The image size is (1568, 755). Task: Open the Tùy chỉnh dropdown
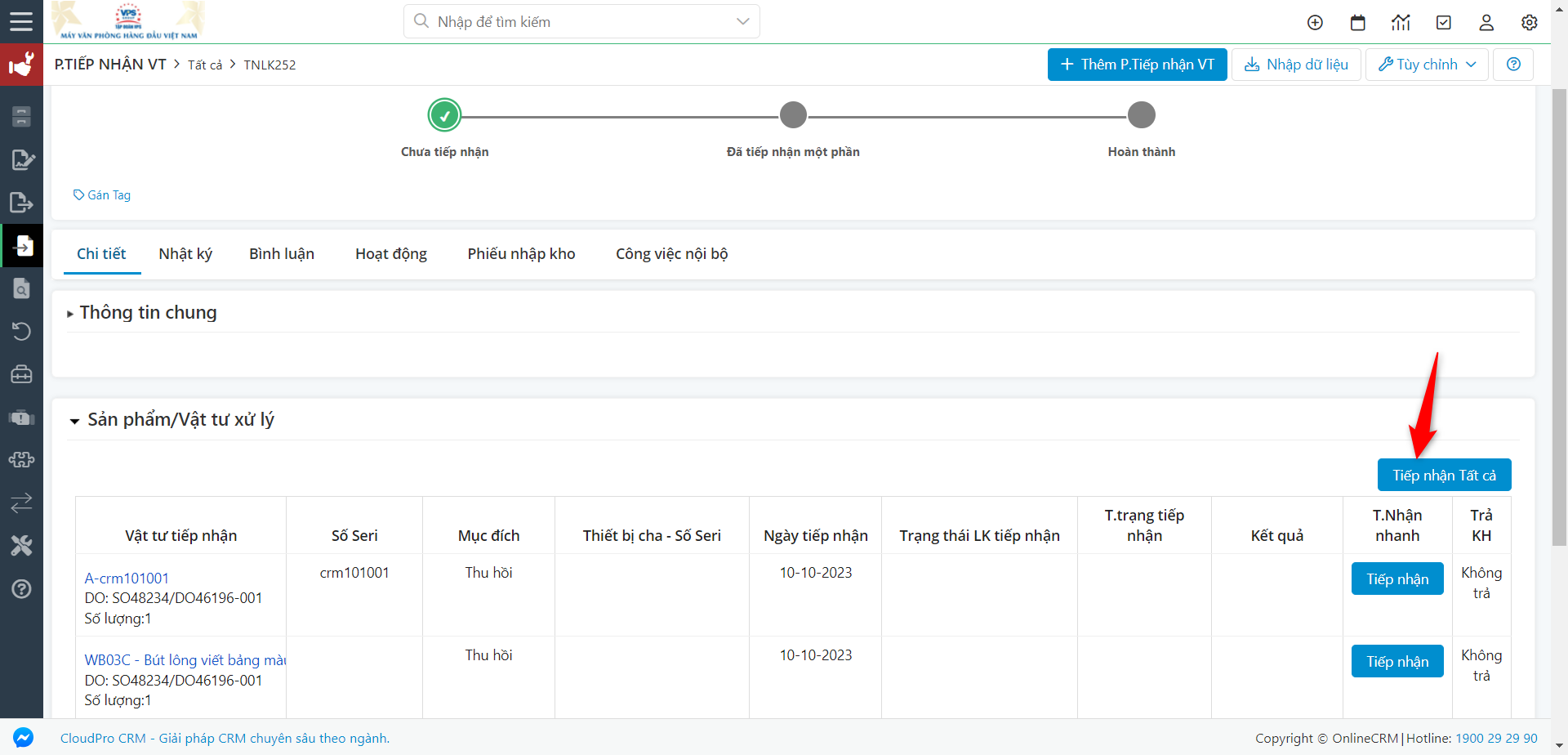click(x=1427, y=65)
